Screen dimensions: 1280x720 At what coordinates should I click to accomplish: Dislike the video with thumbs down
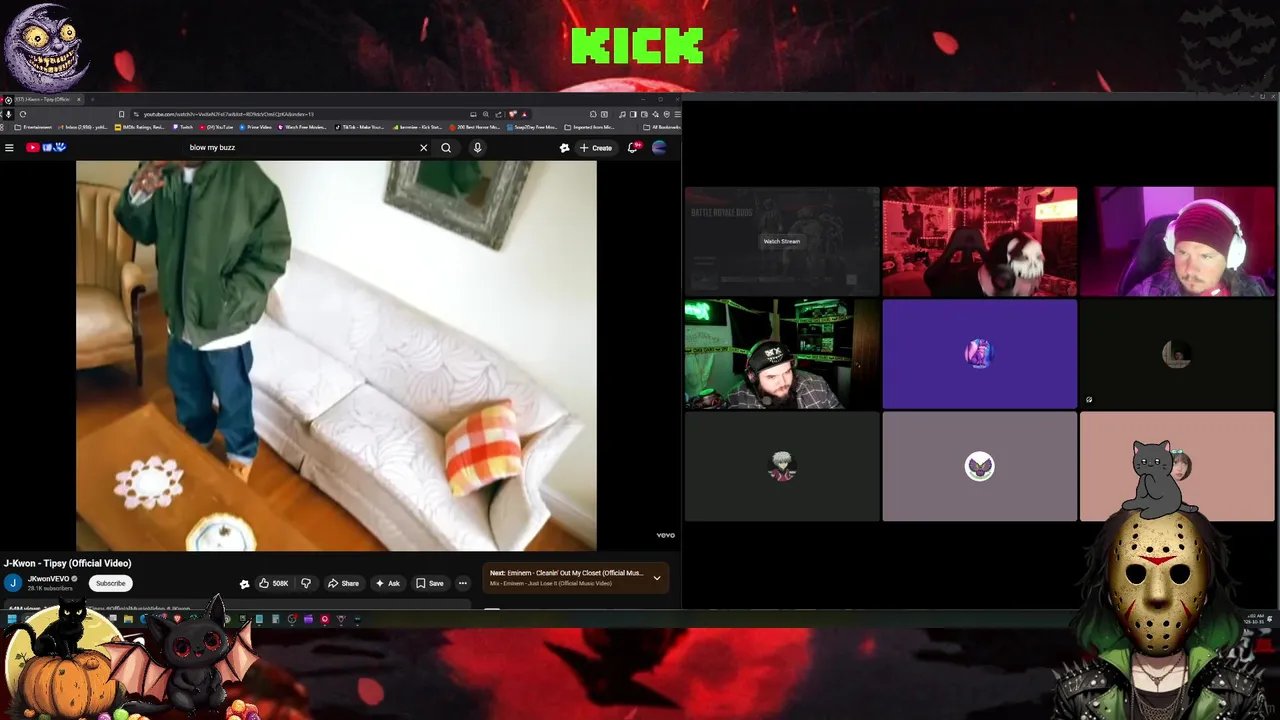click(306, 583)
